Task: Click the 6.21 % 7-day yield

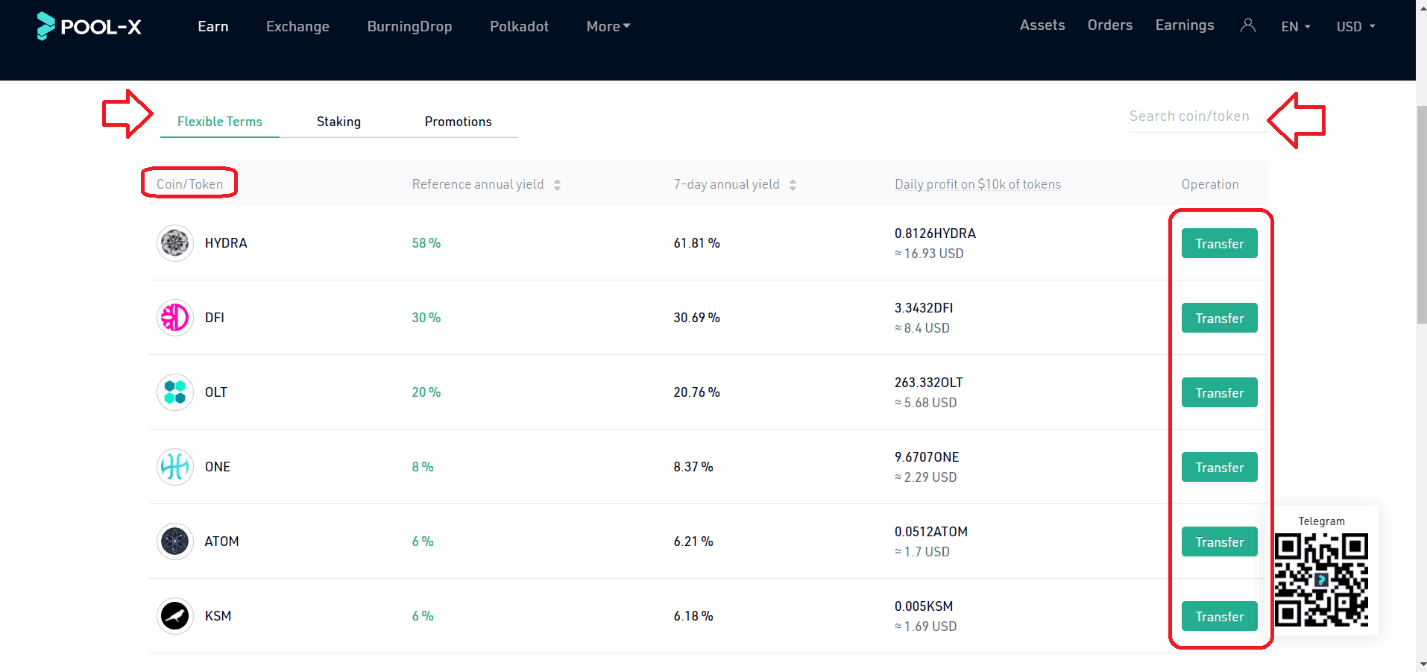Action: point(694,541)
